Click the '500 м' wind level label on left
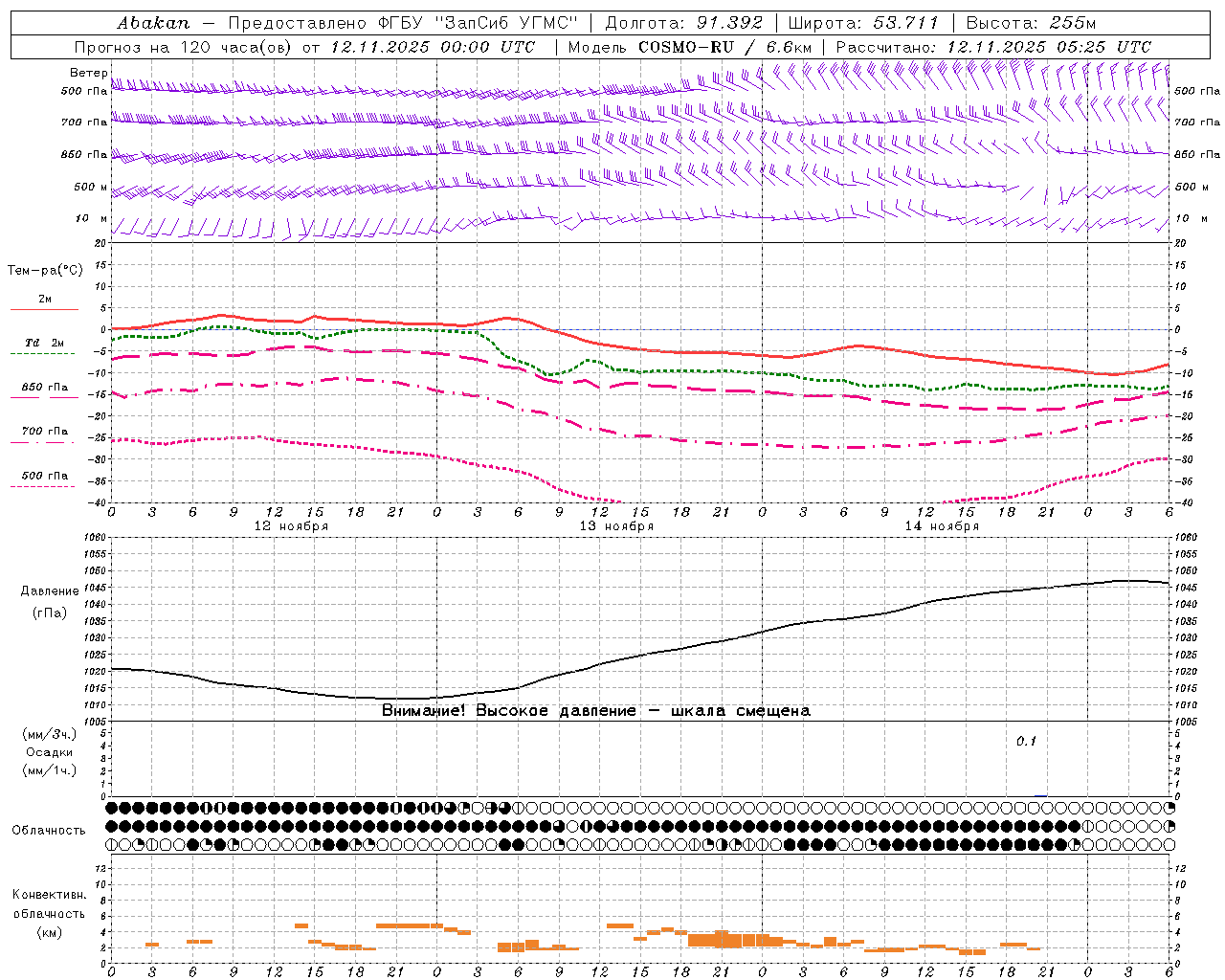 (x=92, y=188)
